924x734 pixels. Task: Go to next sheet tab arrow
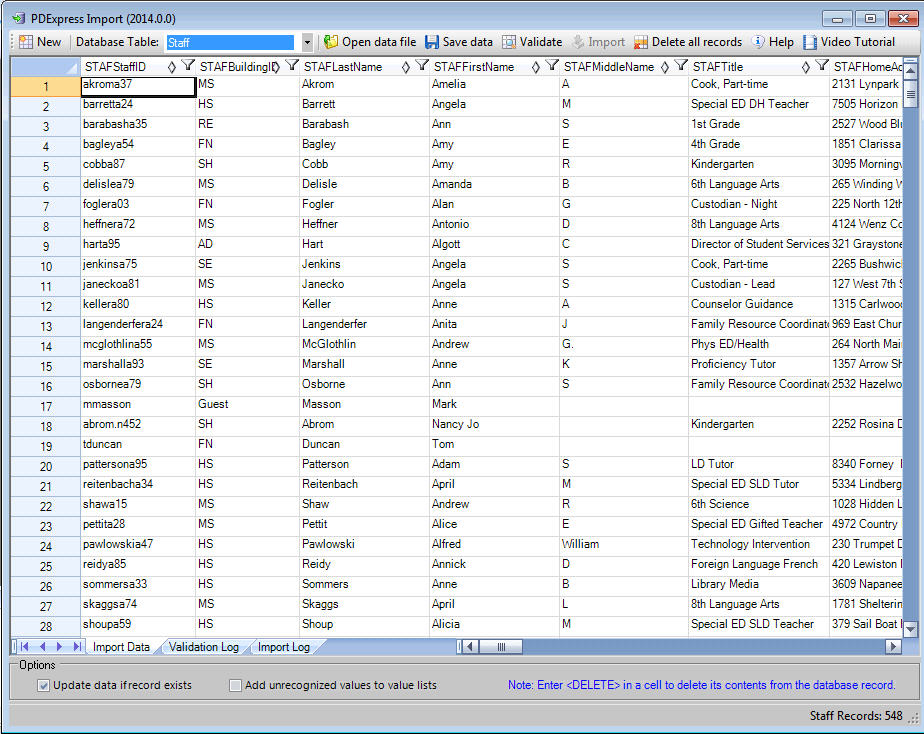click(59, 647)
